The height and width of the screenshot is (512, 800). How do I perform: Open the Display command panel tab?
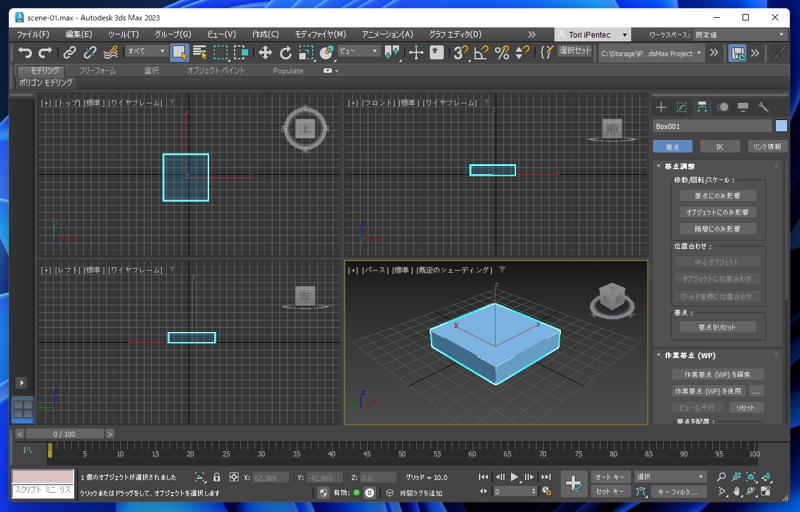(x=743, y=107)
